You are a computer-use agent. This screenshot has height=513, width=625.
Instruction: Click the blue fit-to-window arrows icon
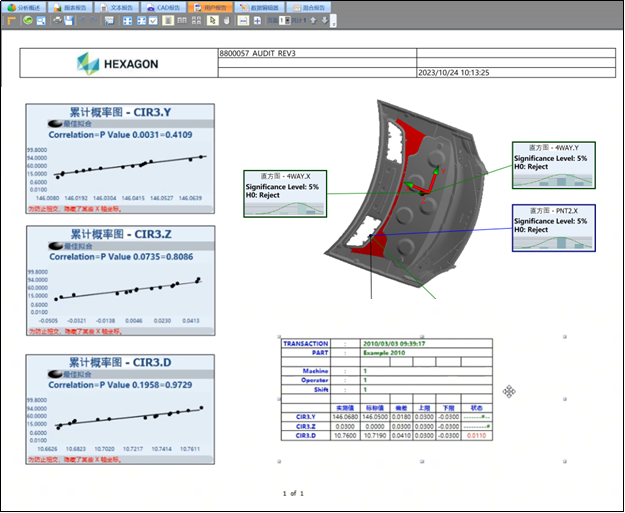click(x=127, y=21)
